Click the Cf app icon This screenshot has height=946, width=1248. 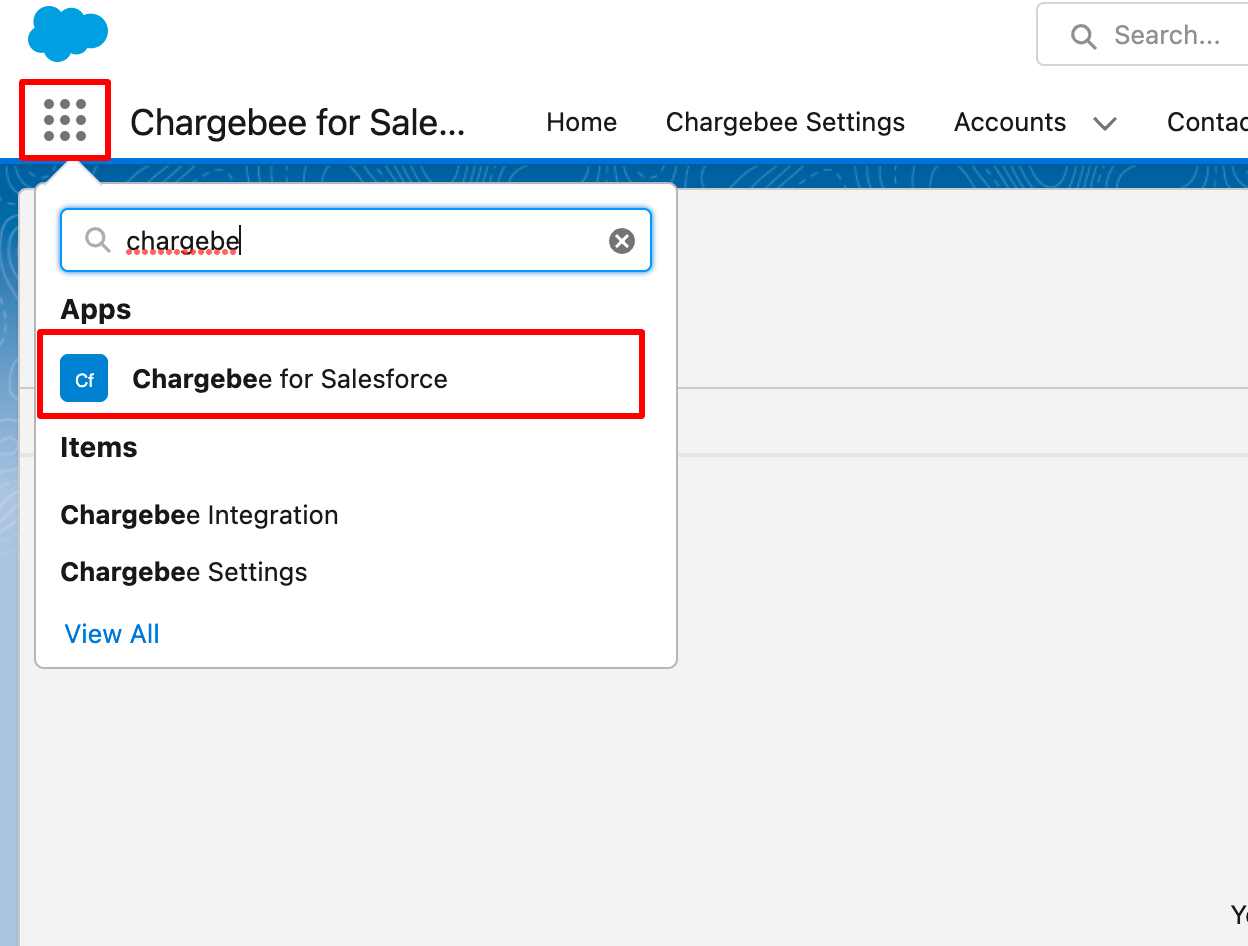tap(84, 378)
